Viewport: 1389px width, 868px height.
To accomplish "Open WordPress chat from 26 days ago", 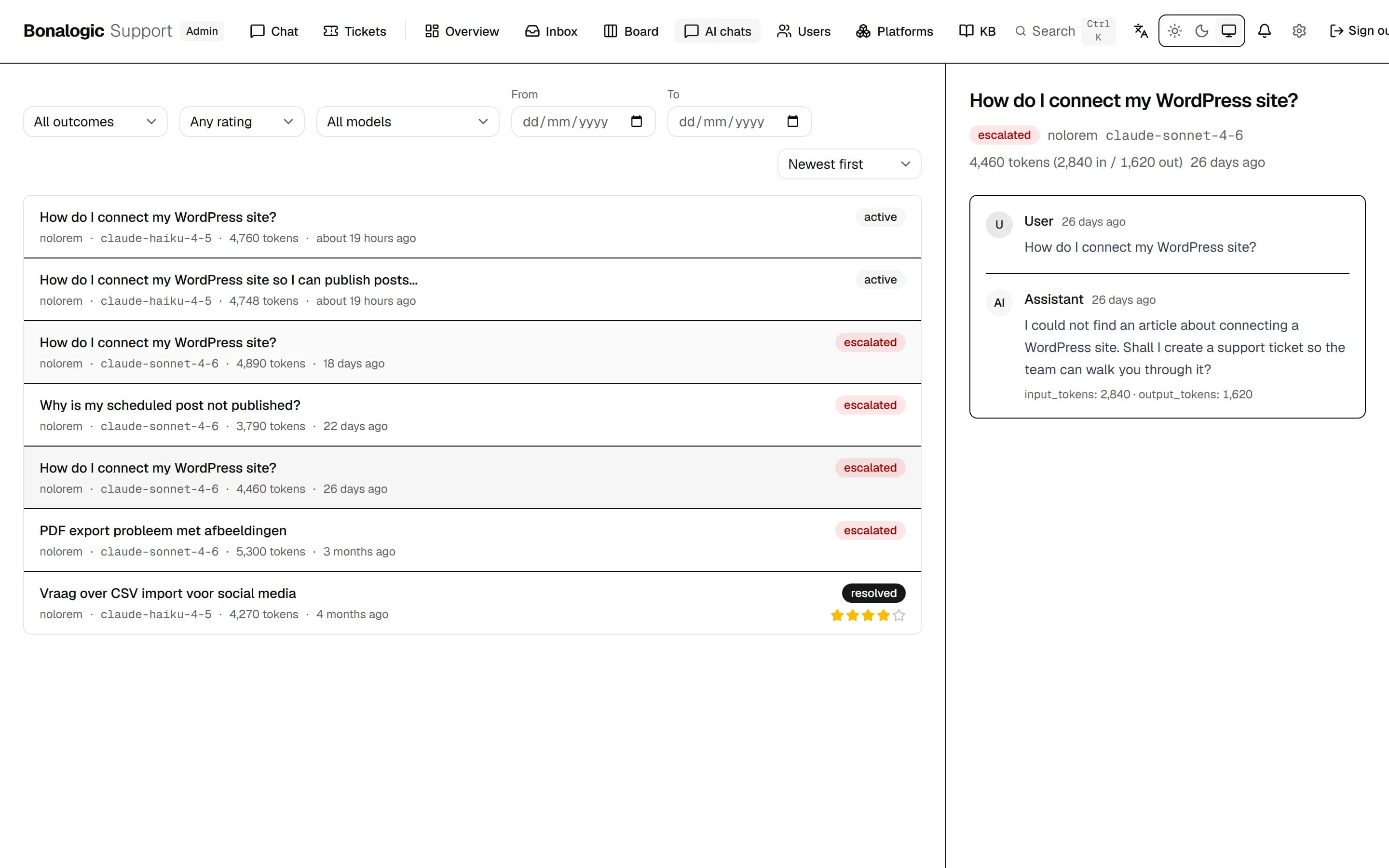I will point(472,477).
